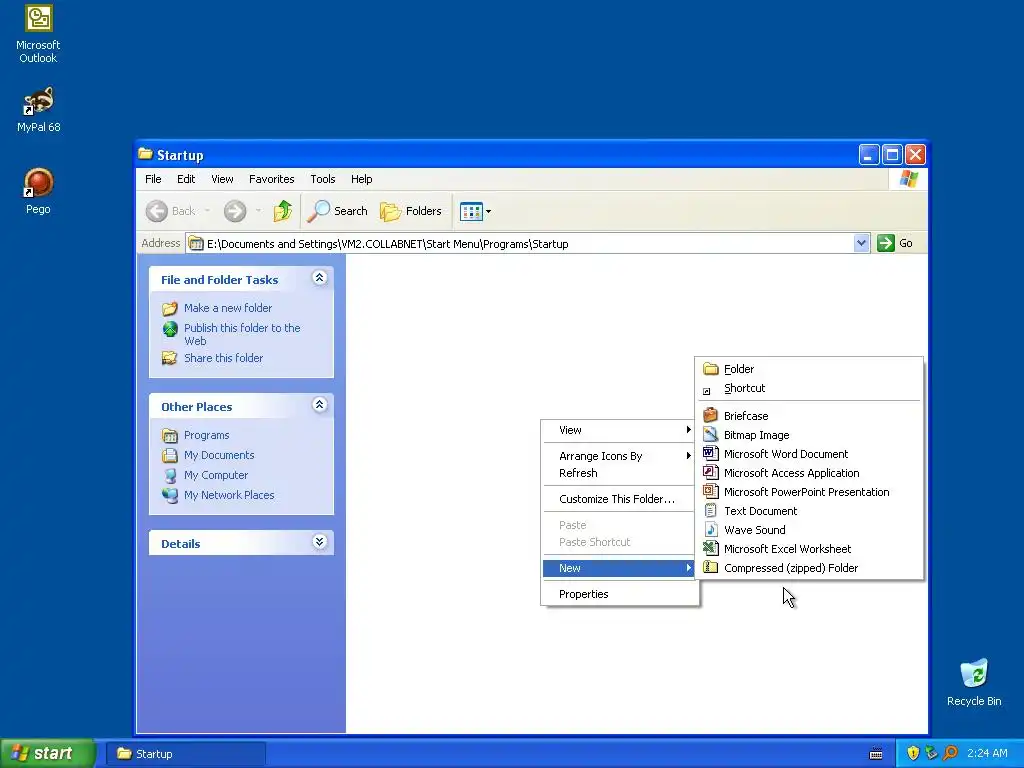Image resolution: width=1024 pixels, height=768 pixels.
Task: Collapse the Other Places panel
Action: tap(319, 405)
